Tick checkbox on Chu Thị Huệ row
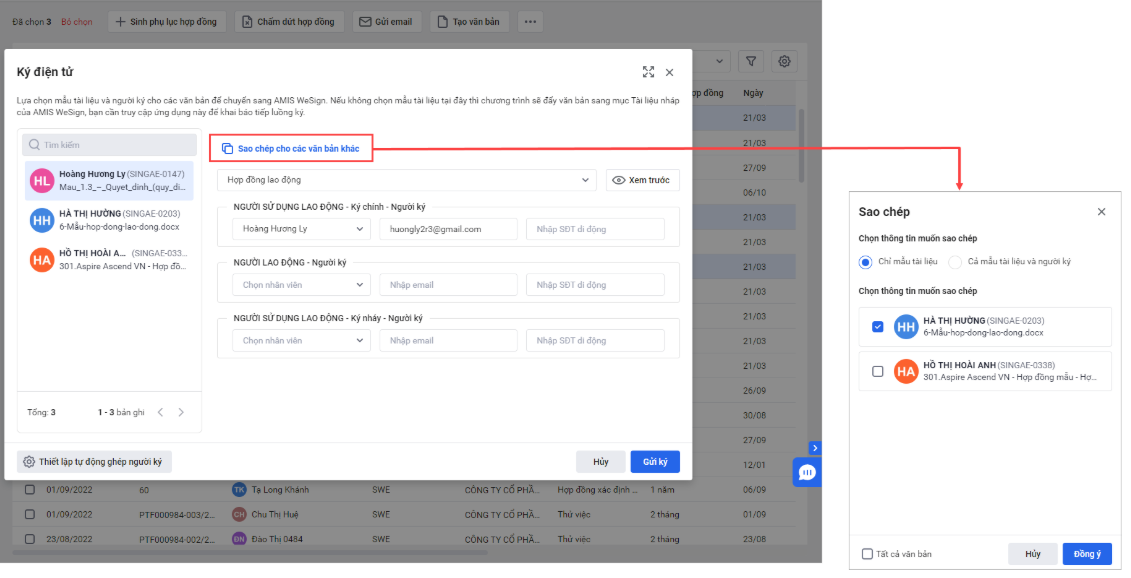1131x578 pixels. tap(30, 514)
